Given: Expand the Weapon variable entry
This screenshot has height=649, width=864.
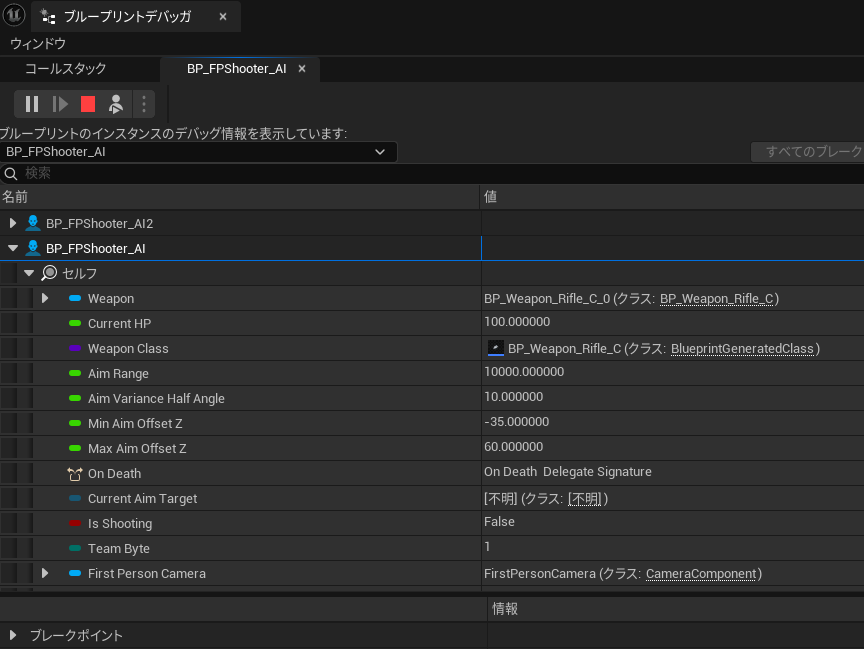Looking at the screenshot, I should pos(44,297).
